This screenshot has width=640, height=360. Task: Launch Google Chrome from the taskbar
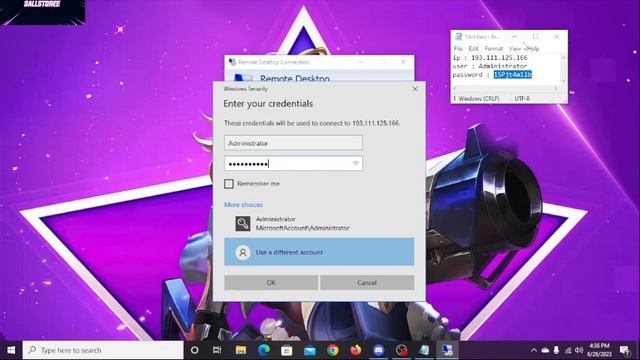click(333, 350)
